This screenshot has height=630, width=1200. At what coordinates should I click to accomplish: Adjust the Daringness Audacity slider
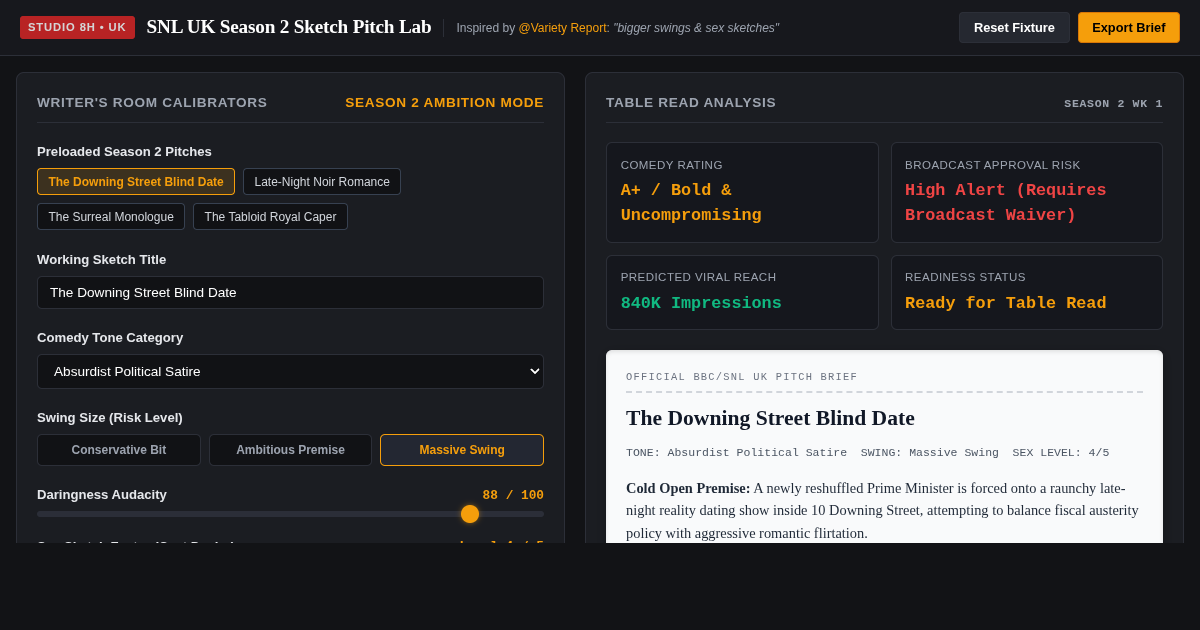pyautogui.click(x=290, y=514)
